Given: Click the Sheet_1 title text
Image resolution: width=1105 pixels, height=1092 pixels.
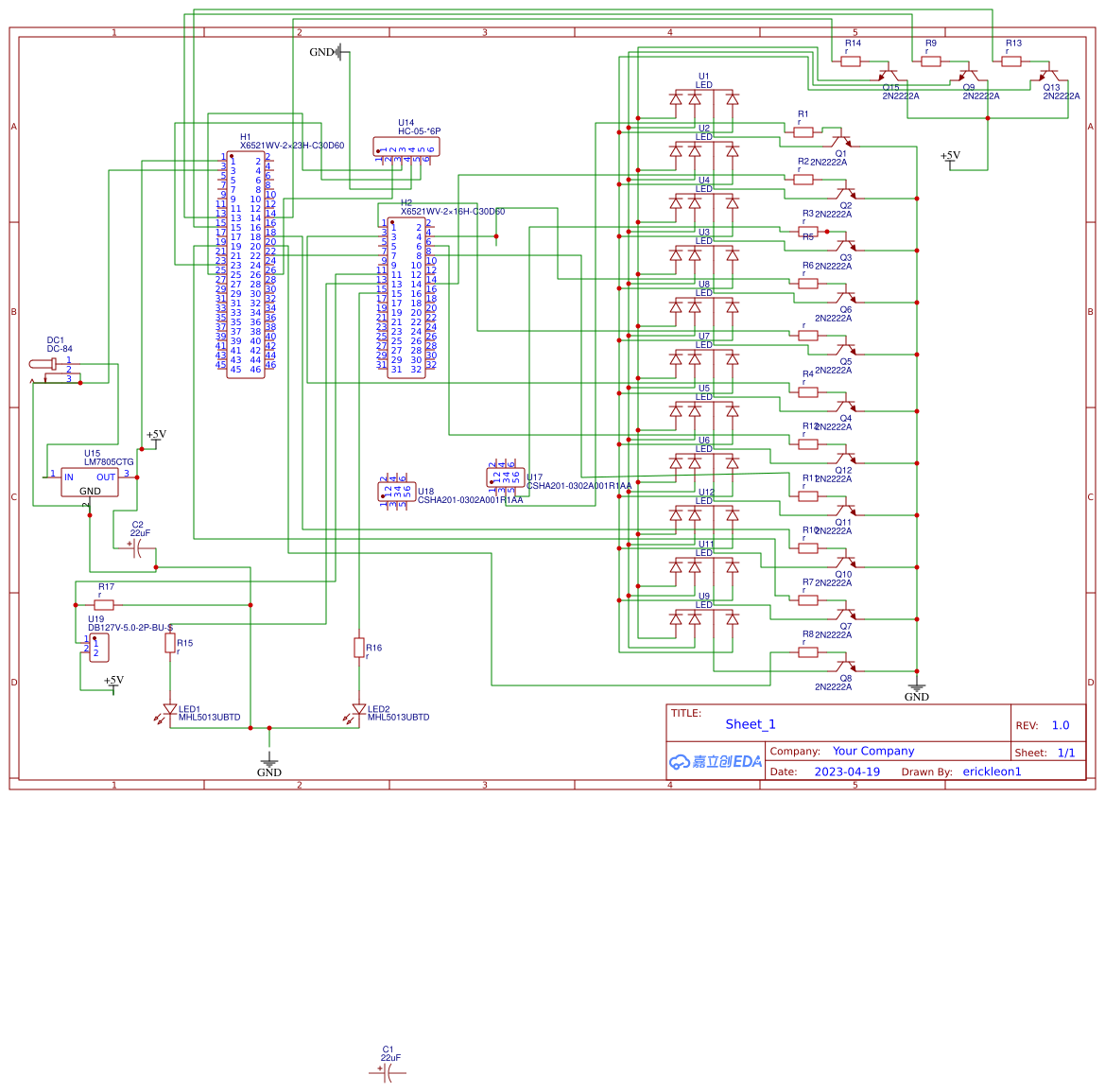Looking at the screenshot, I should pyautogui.click(x=750, y=724).
